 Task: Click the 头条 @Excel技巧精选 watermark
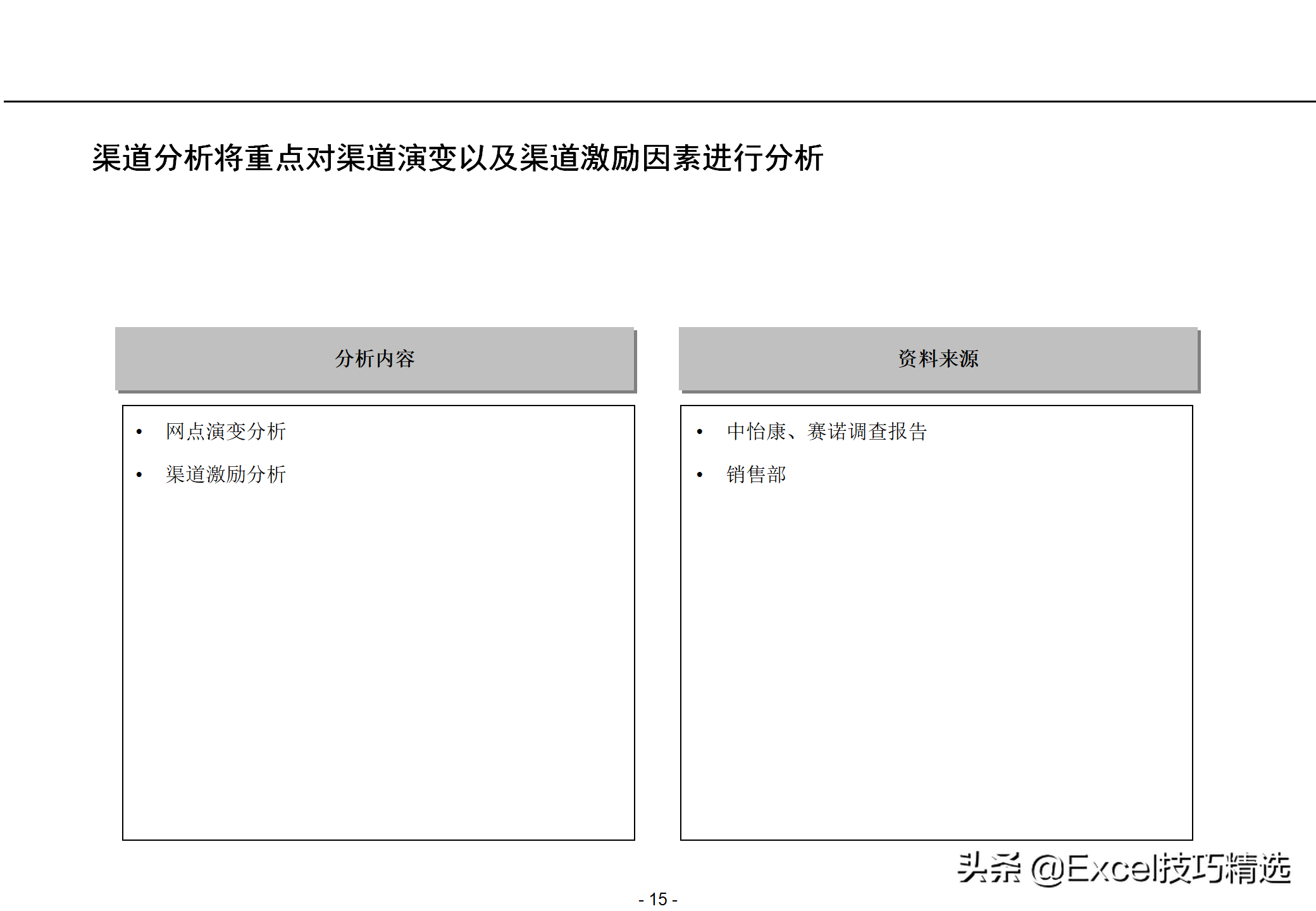click(x=1124, y=868)
